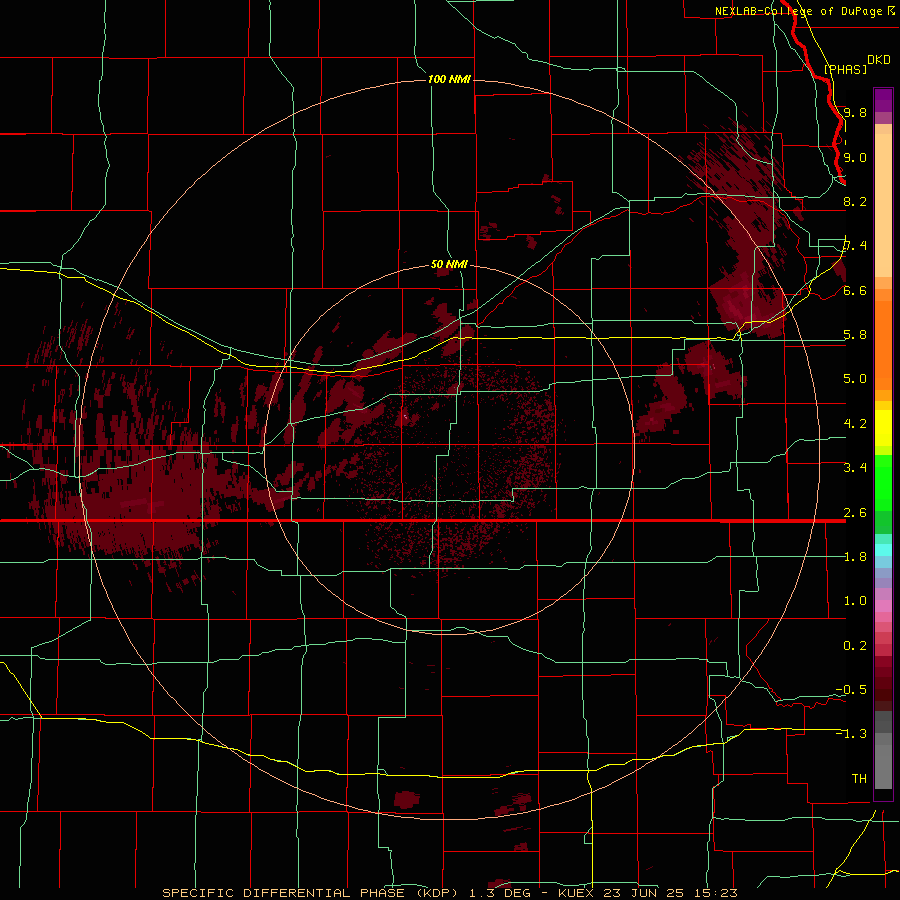Click the 9.0 value on the color scale

[855, 157]
